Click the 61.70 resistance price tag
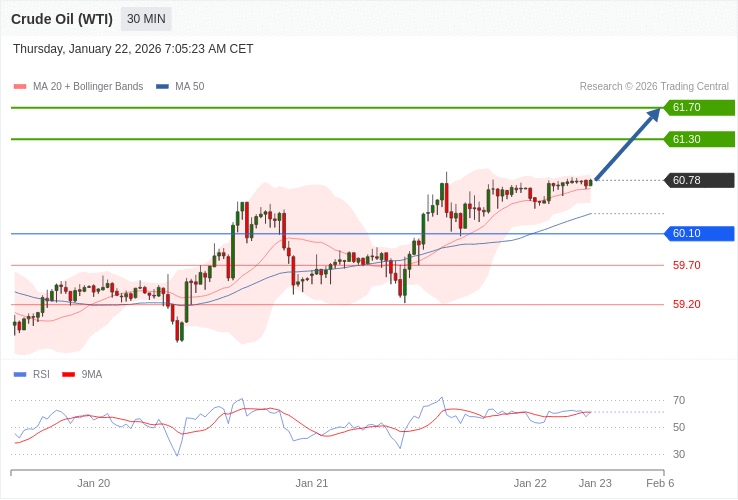The image size is (738, 500). coord(699,107)
